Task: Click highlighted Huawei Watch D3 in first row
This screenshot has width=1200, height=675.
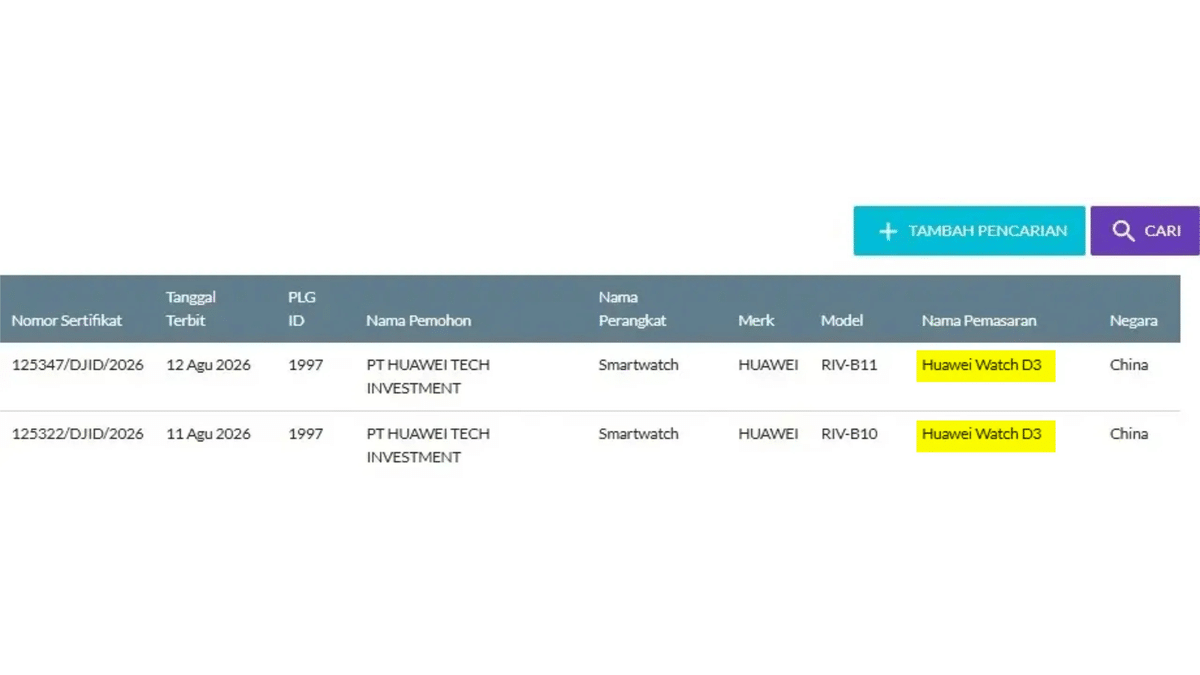Action: pyautogui.click(x=985, y=365)
